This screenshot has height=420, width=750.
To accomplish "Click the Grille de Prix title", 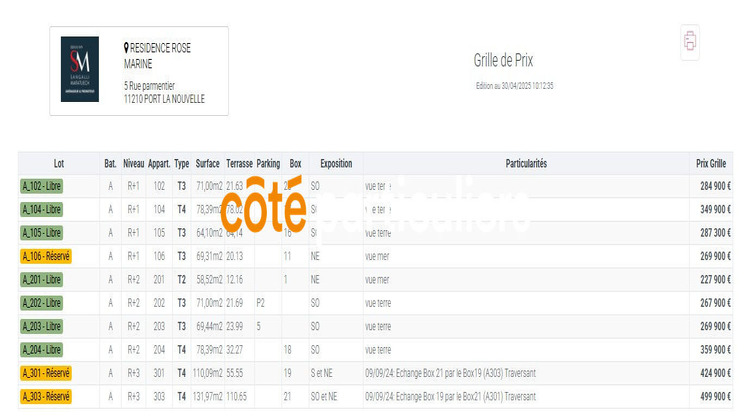I will tap(503, 60).
